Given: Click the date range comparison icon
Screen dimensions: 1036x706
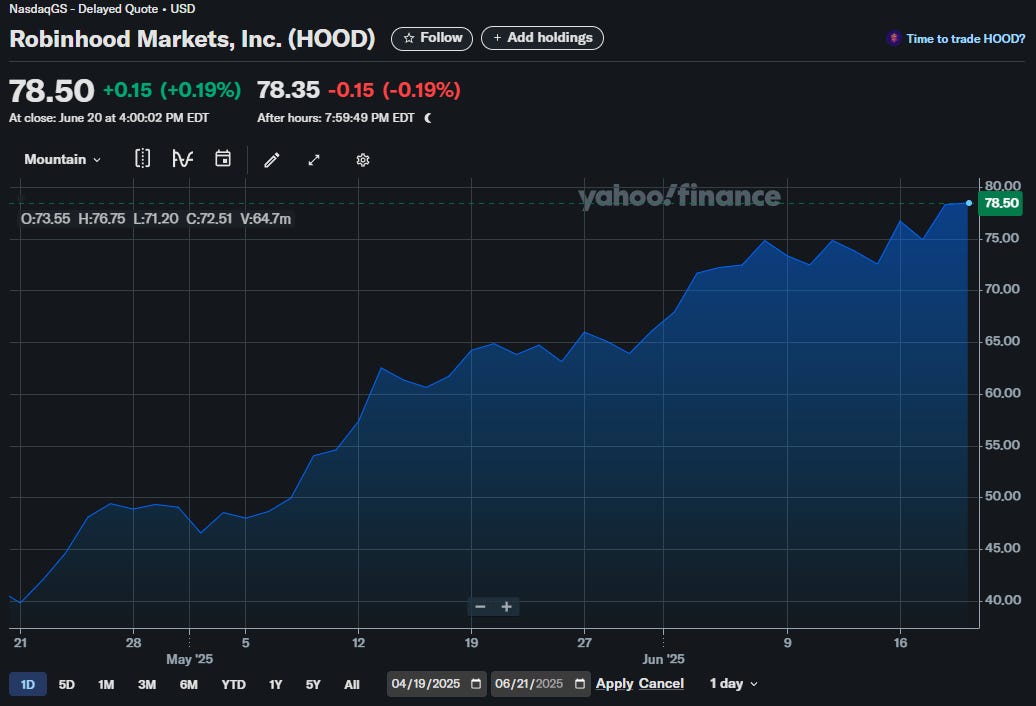Looking at the screenshot, I should coord(142,159).
